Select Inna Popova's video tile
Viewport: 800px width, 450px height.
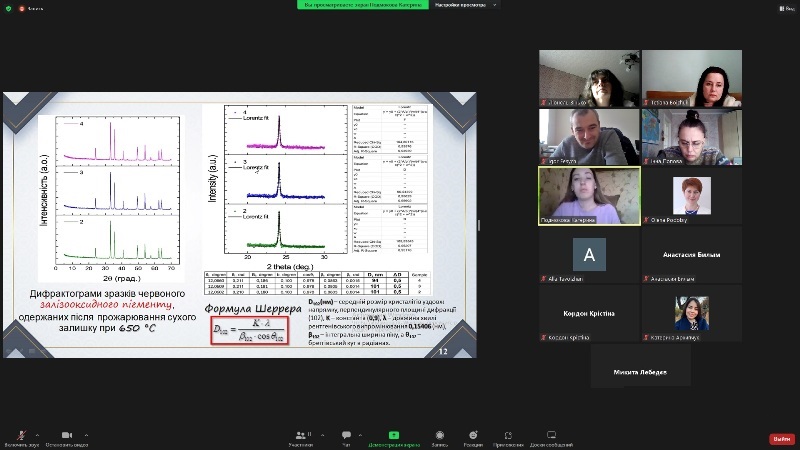tap(692, 137)
